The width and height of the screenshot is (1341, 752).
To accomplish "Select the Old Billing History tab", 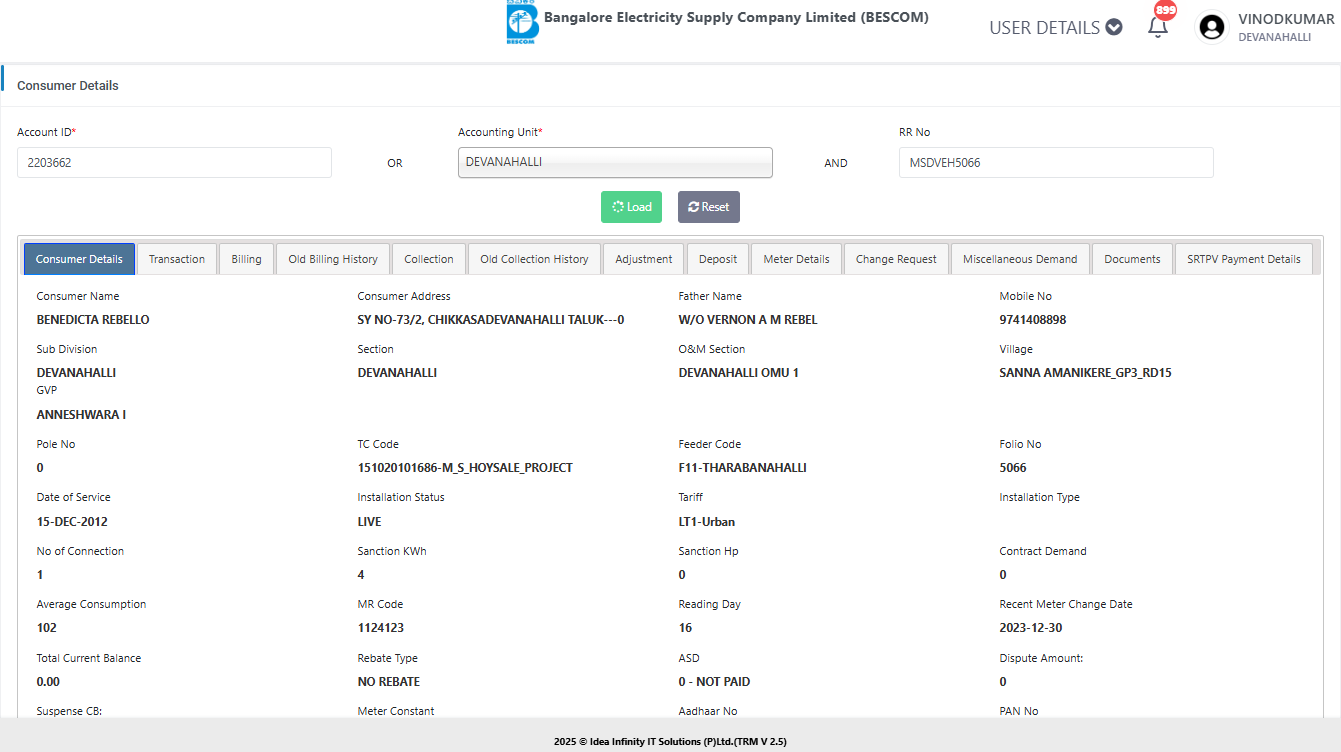I will click(333, 259).
